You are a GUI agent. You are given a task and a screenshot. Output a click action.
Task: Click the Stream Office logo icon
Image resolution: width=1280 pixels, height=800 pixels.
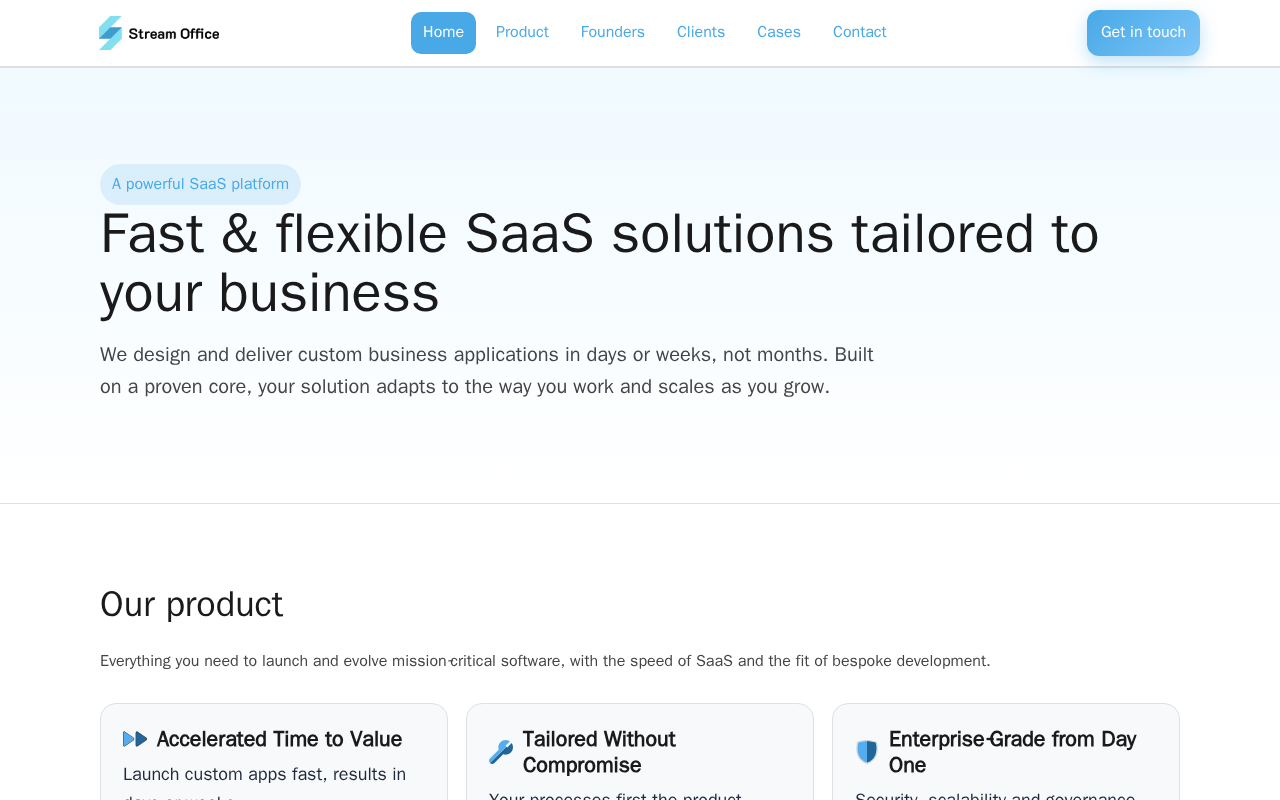pos(110,33)
